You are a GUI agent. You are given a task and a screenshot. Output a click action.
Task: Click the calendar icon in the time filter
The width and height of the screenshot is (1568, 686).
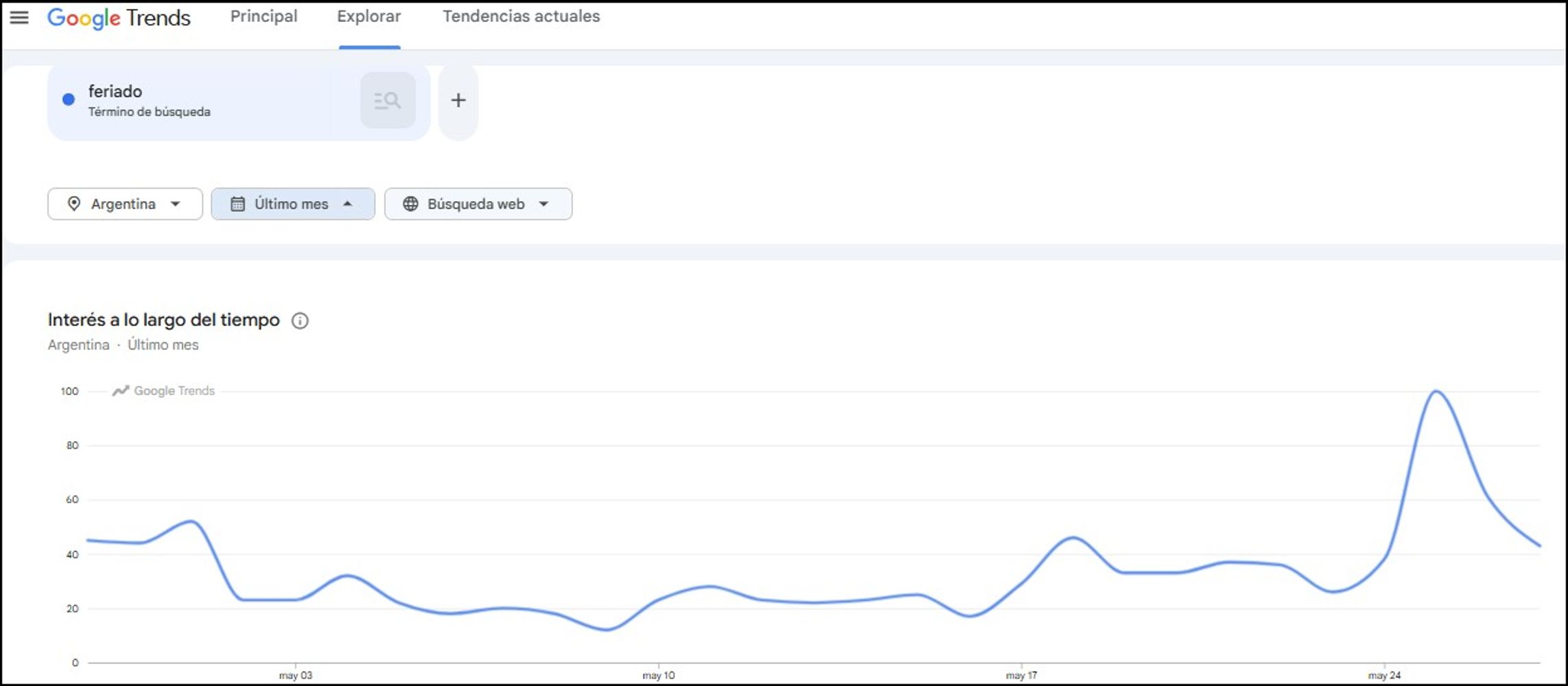(237, 204)
